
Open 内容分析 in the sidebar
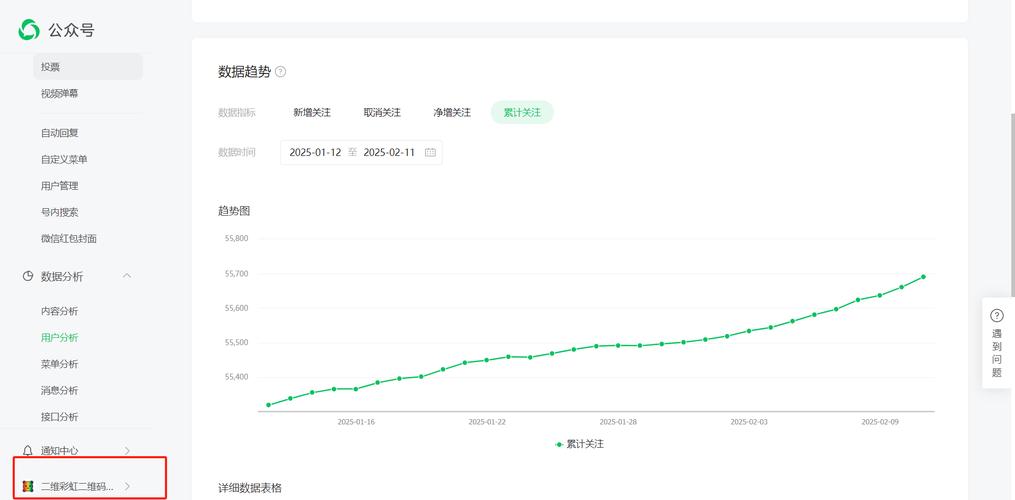tap(59, 311)
